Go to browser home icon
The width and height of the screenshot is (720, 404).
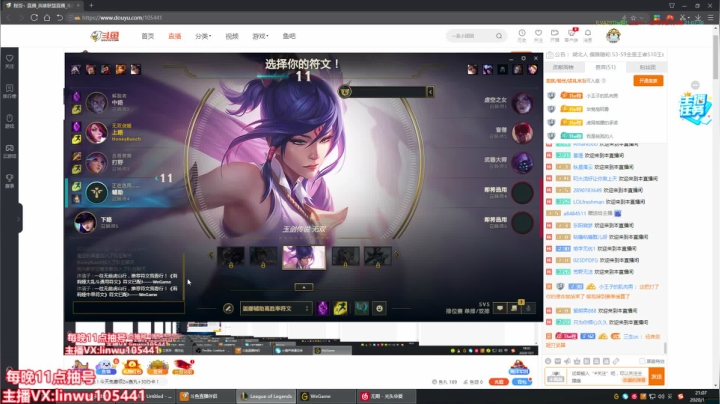point(47,17)
